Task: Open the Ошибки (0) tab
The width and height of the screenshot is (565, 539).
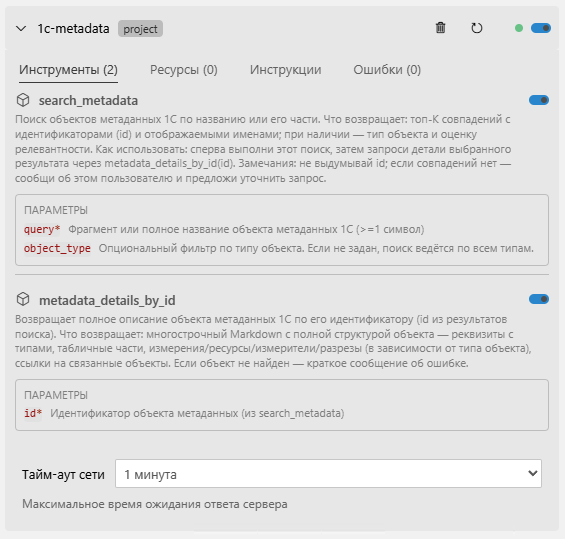Action: click(387, 70)
